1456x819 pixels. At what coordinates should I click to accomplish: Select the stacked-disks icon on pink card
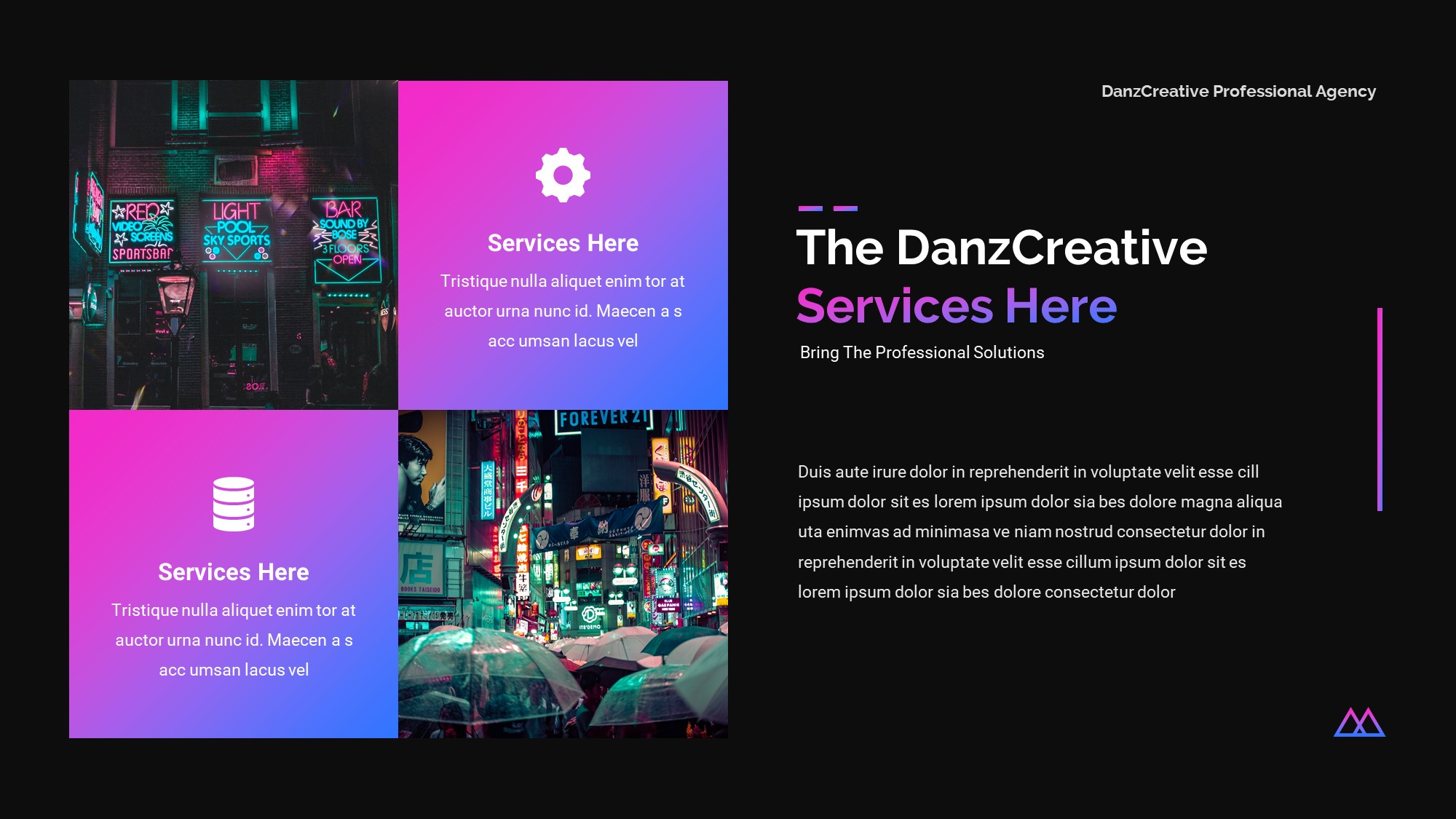point(233,504)
